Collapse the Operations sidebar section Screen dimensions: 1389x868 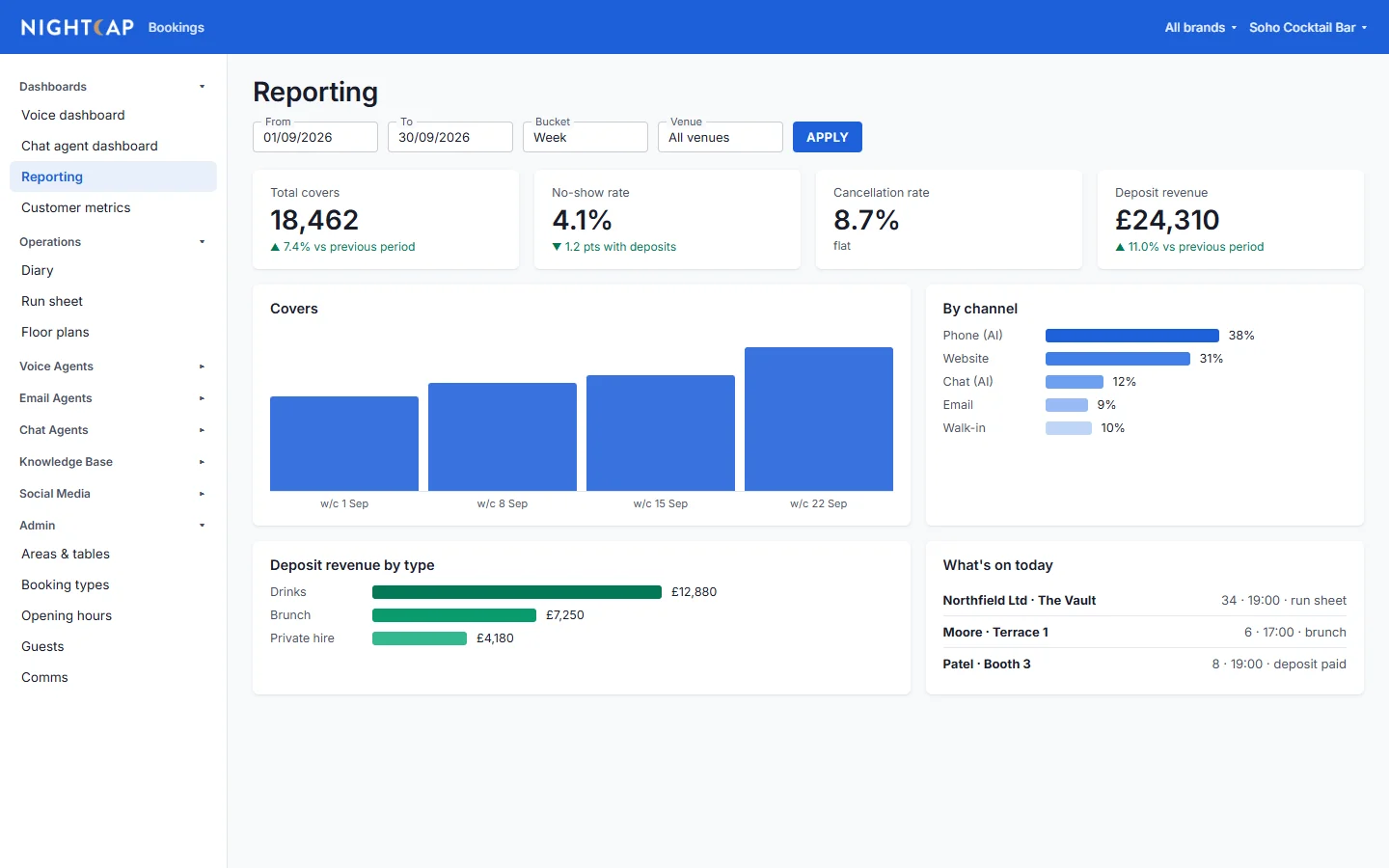113,242
